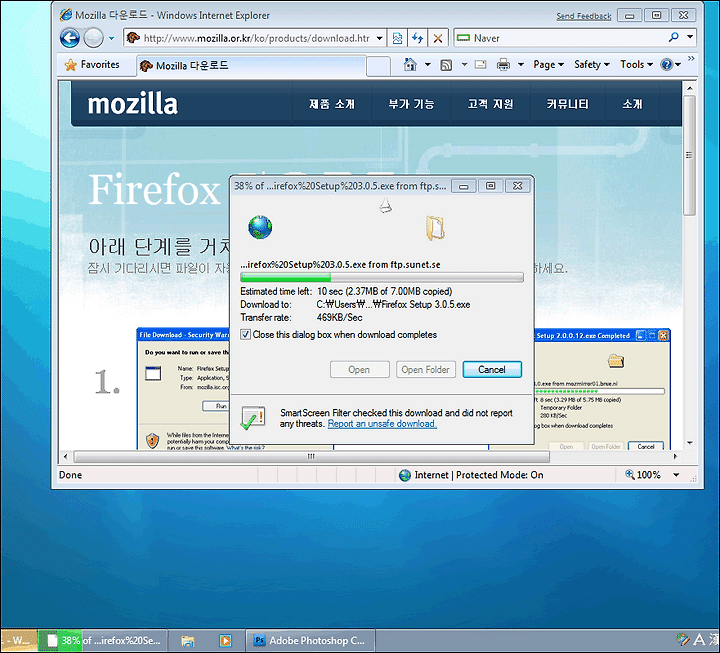Switch to Adobe Photoshop taskbar button
The width and height of the screenshot is (720, 653).
click(311, 641)
